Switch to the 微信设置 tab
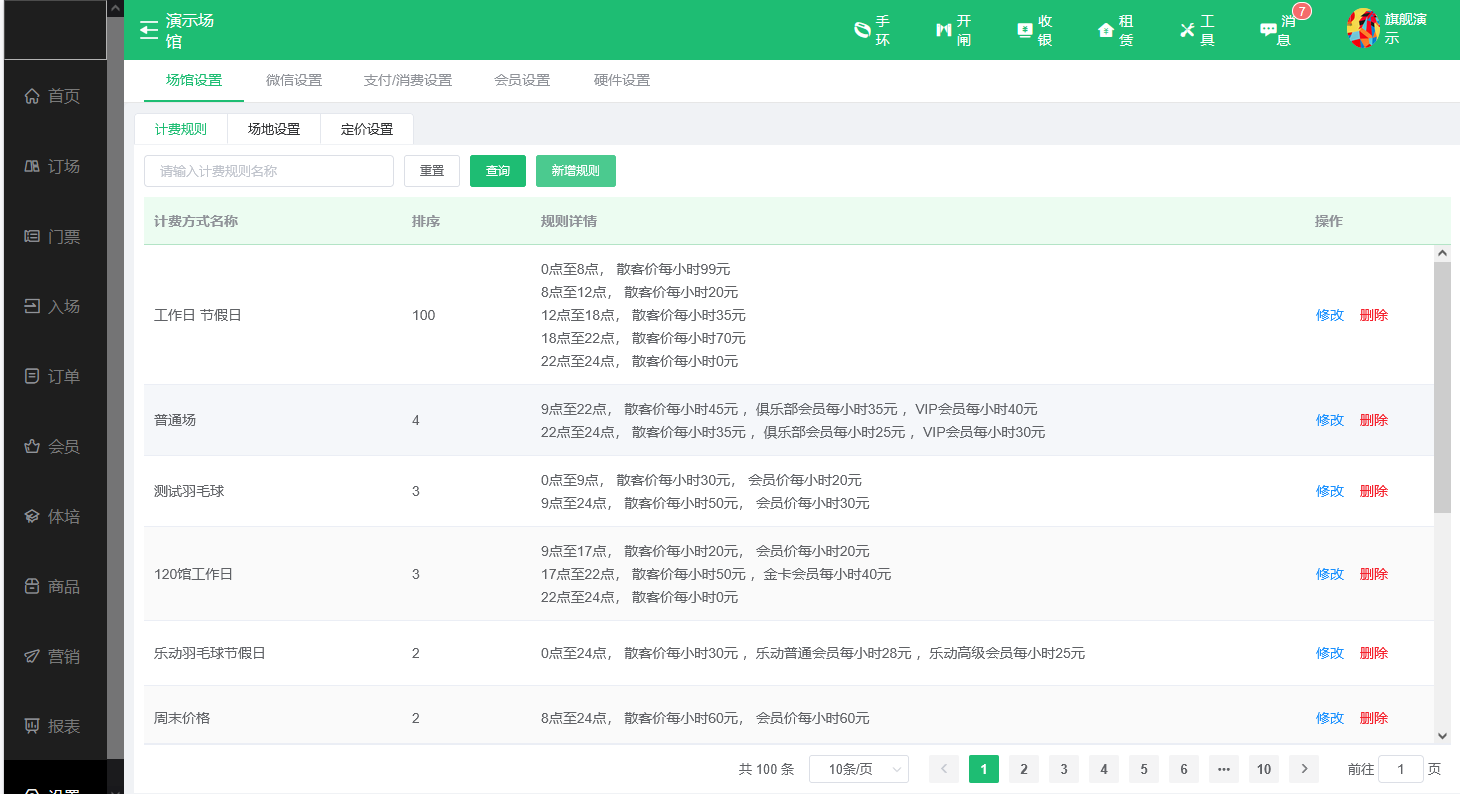 294,80
